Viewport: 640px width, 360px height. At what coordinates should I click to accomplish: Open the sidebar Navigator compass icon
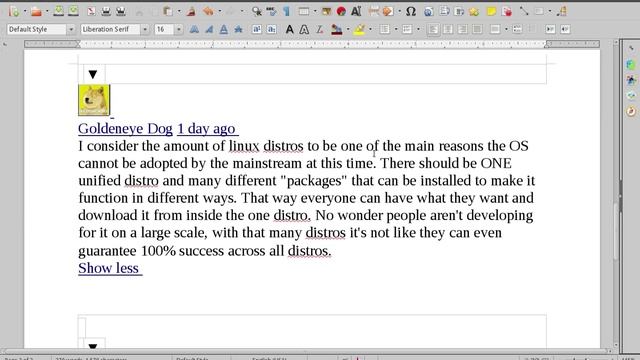click(631, 111)
